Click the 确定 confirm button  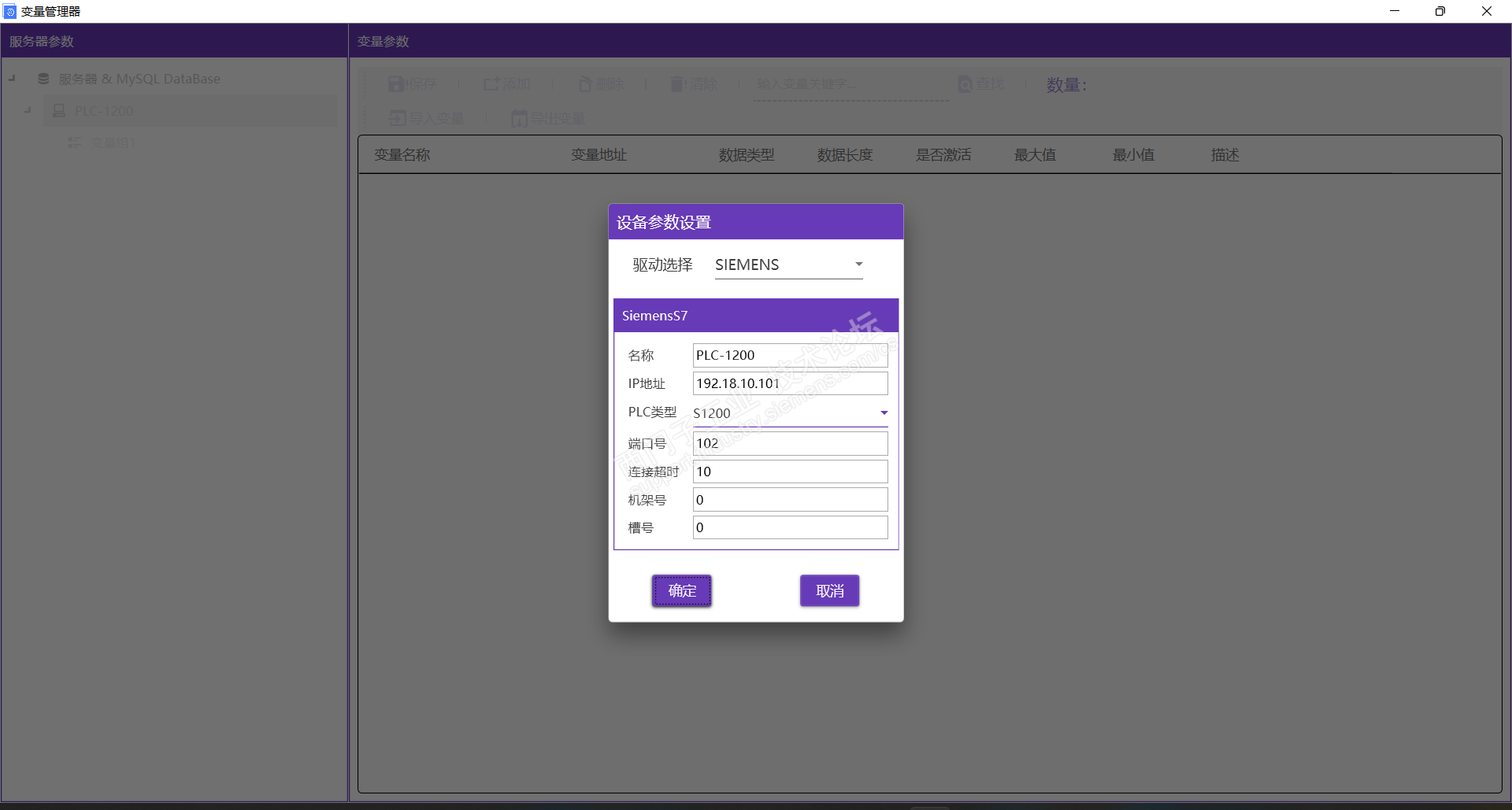[x=682, y=590]
